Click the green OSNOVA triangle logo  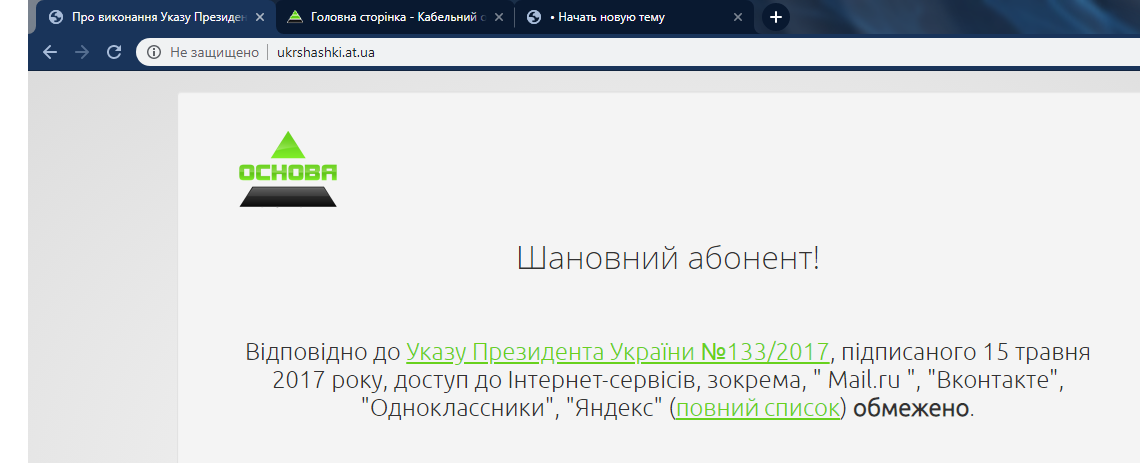pos(288,169)
